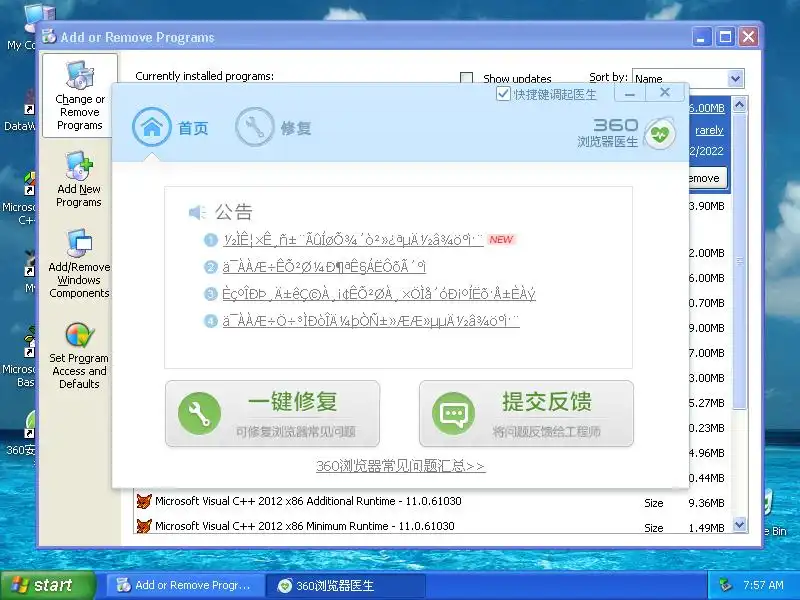Click the blue house home icon
Viewport: 800px width, 600px height.
152,127
